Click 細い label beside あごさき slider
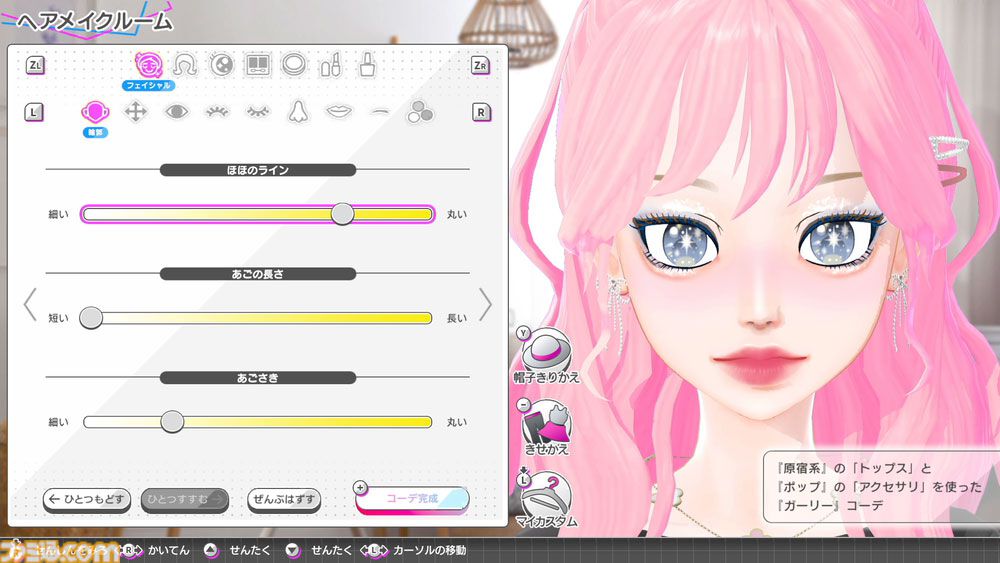Screen dimensions: 1000x563 (x=59, y=422)
